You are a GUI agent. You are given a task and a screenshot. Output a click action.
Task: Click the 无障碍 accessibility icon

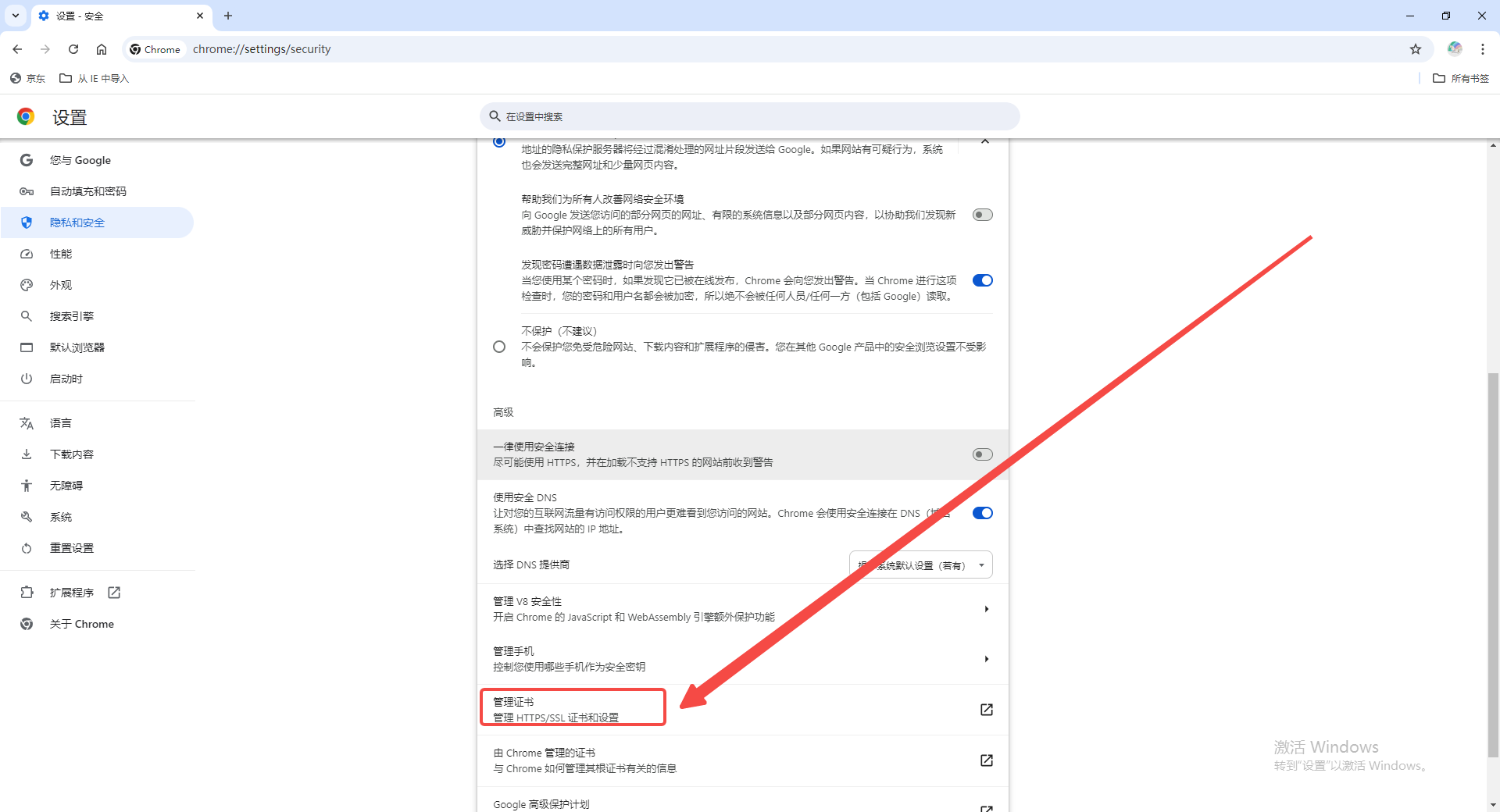point(27,486)
